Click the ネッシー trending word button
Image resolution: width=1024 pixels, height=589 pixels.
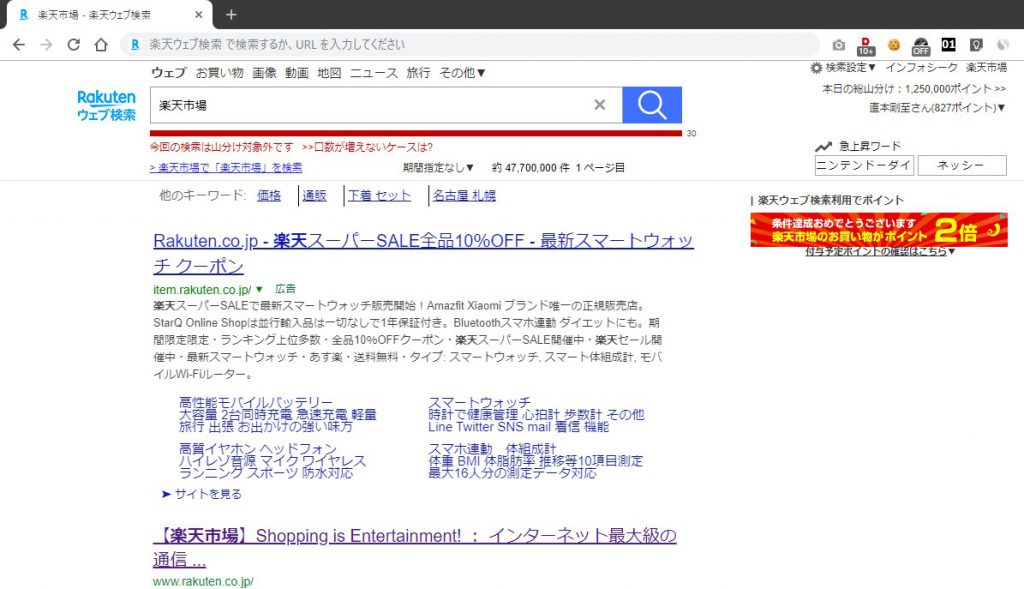coord(962,165)
